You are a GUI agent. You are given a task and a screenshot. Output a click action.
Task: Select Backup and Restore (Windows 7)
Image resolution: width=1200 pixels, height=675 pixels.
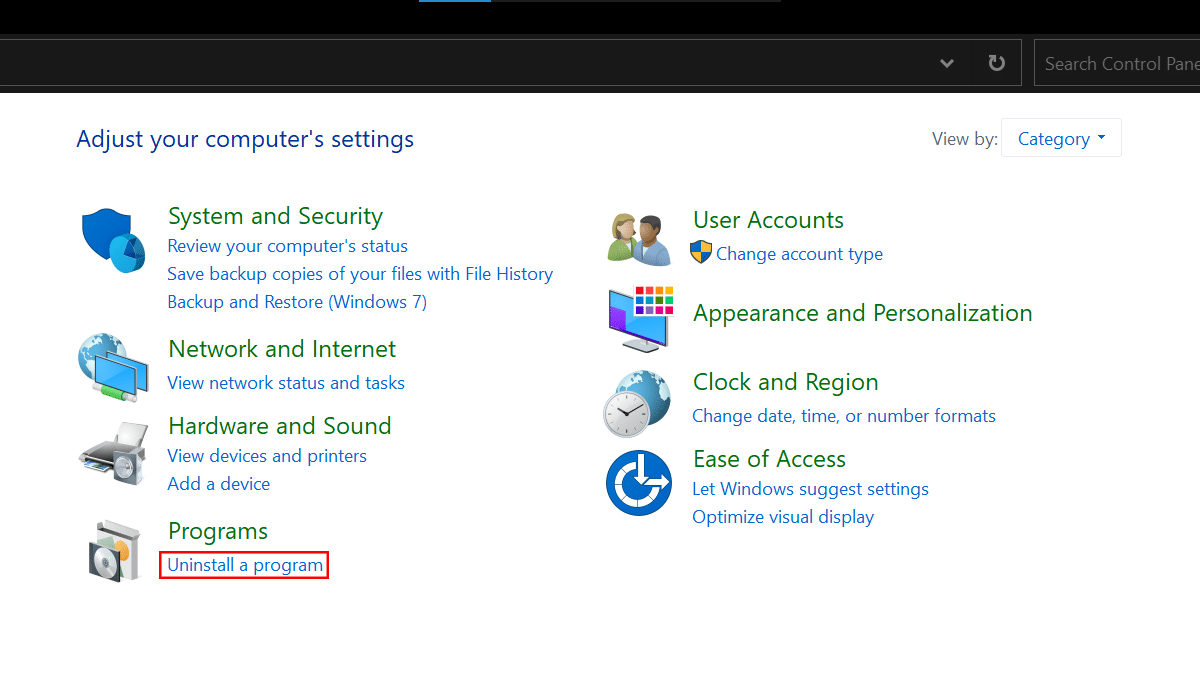coord(297,301)
